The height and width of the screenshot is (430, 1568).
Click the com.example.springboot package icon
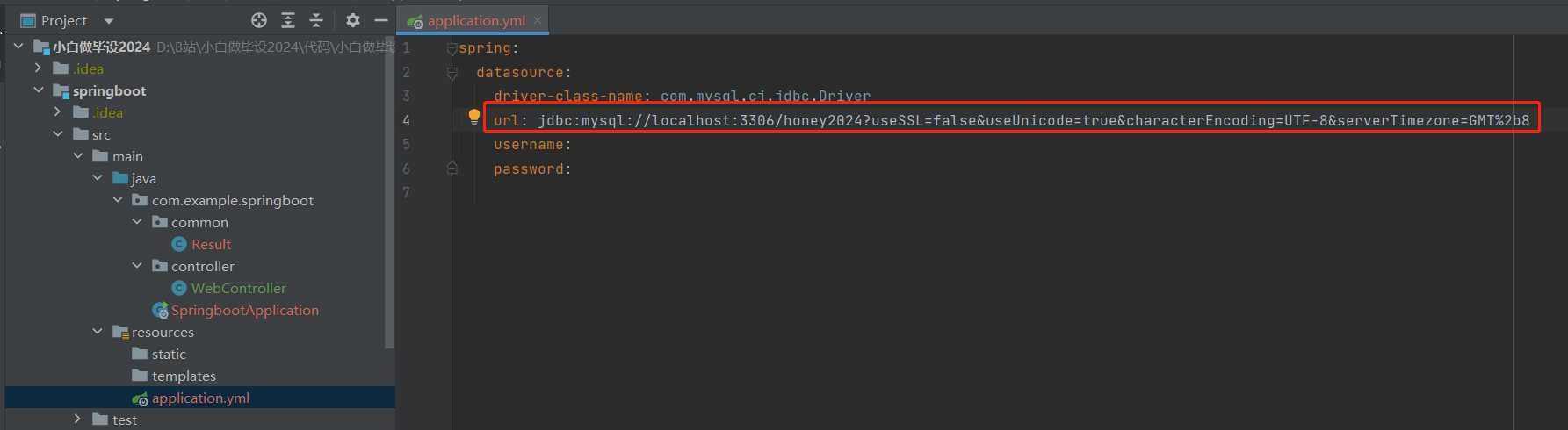pyautogui.click(x=140, y=200)
